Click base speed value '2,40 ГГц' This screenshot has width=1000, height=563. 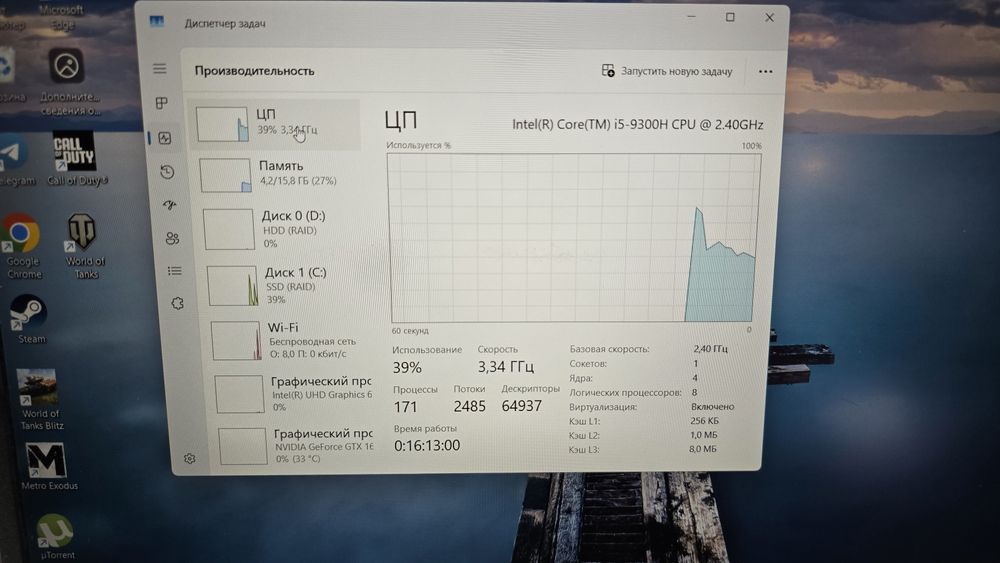pyautogui.click(x=710, y=349)
